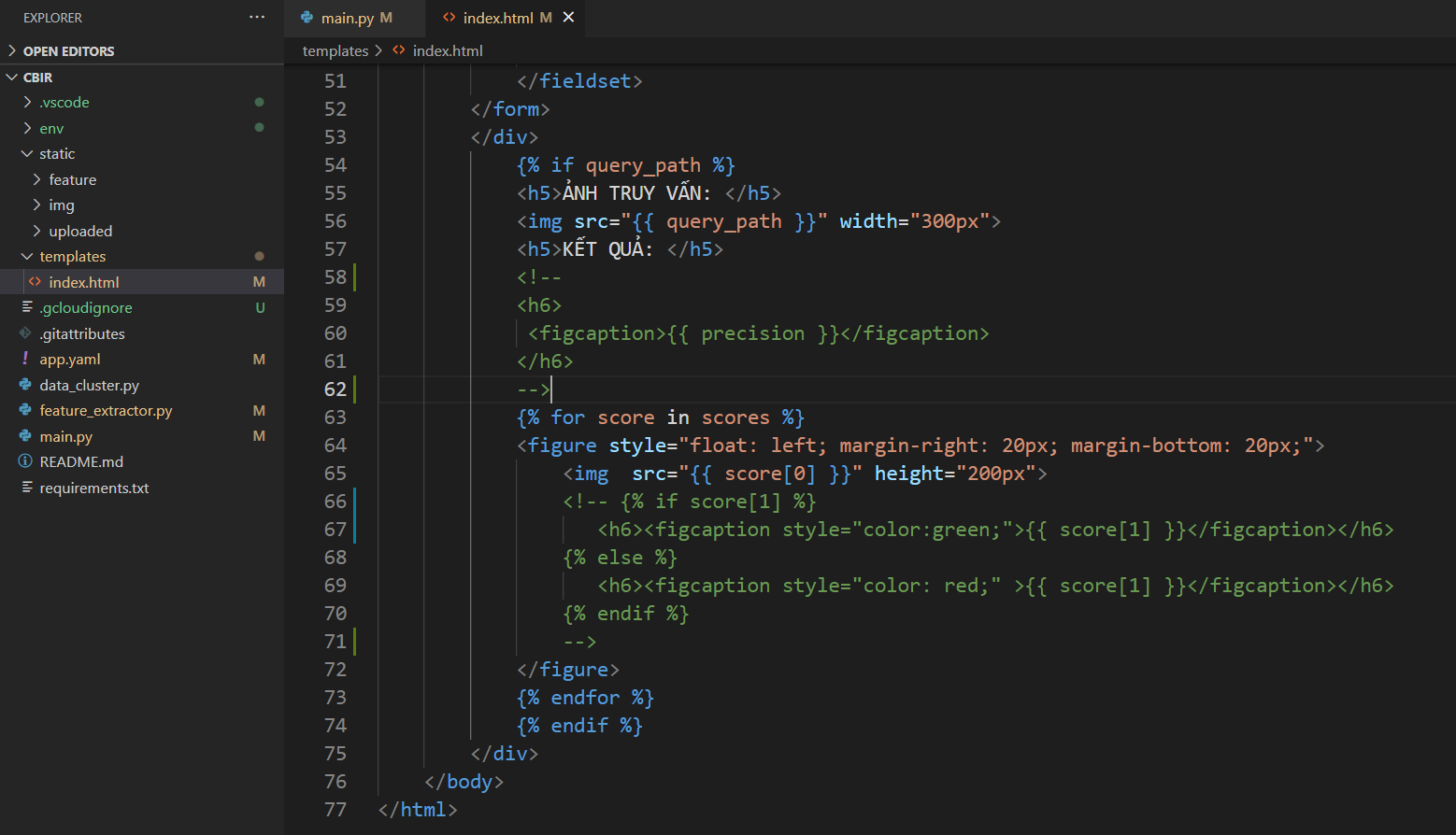Switch to the main.py tab
Screen dimensions: 1456x835
click(x=347, y=18)
